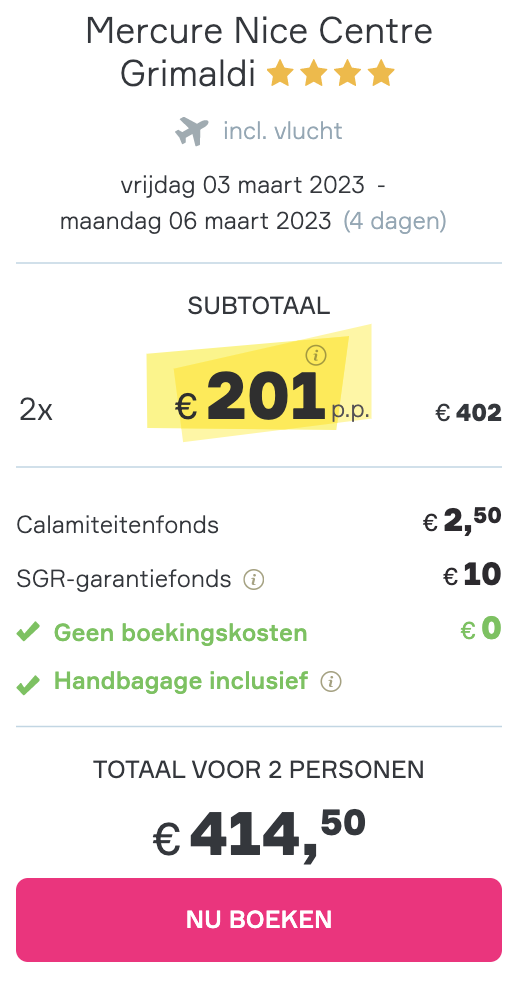This screenshot has height=984, width=526.
Task: Click the green checkmark before Handbagage inclusief
Action: click(28, 683)
